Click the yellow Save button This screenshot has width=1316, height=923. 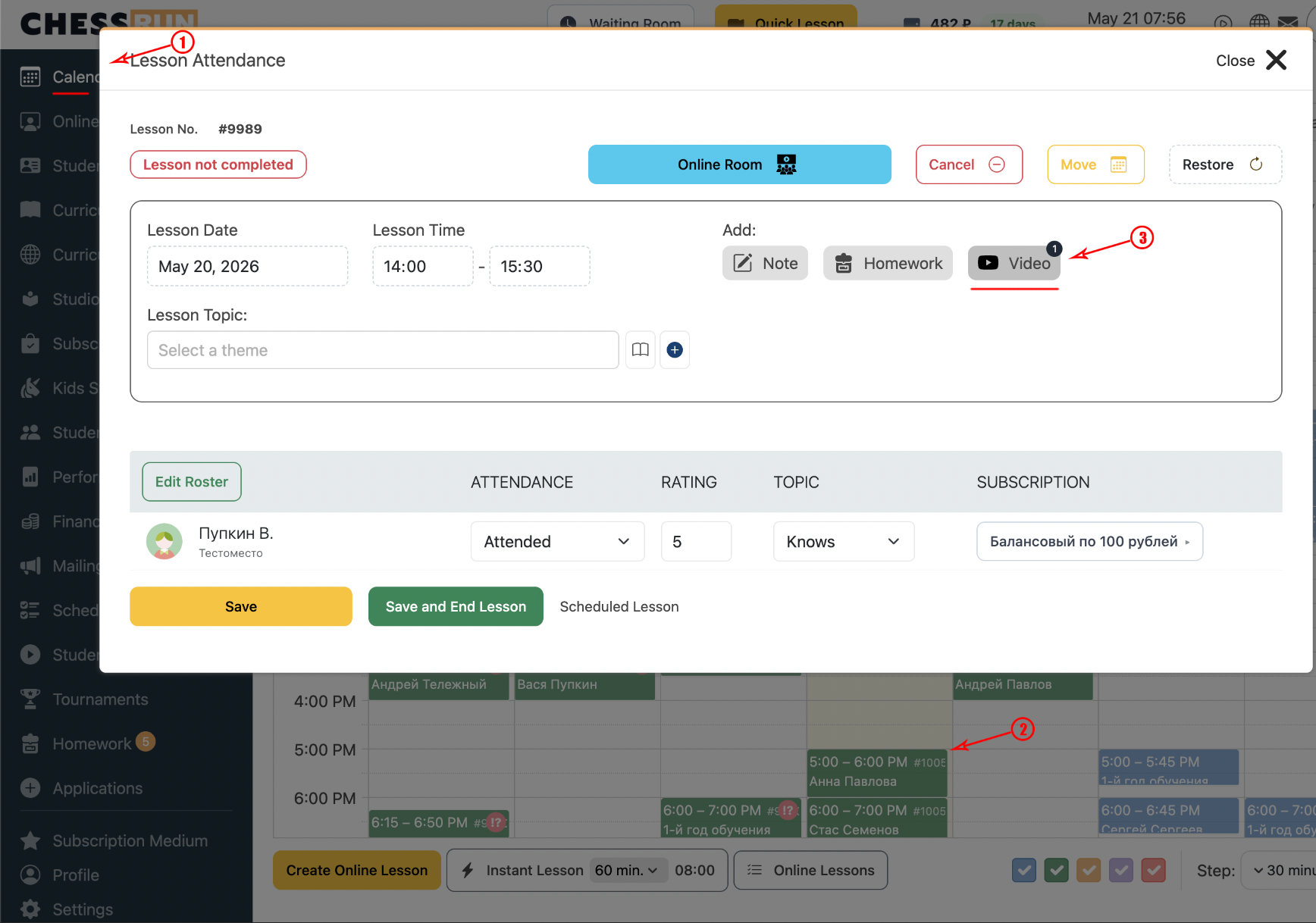(x=241, y=606)
